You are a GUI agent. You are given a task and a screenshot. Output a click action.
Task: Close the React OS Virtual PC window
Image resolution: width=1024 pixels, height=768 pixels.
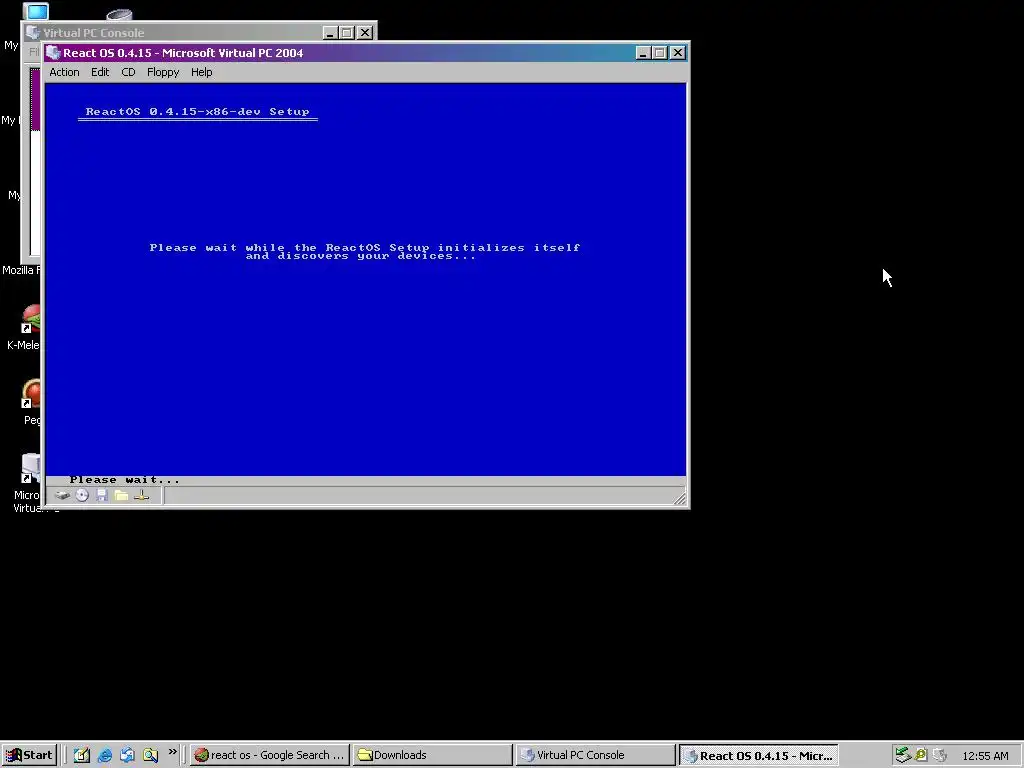678,53
